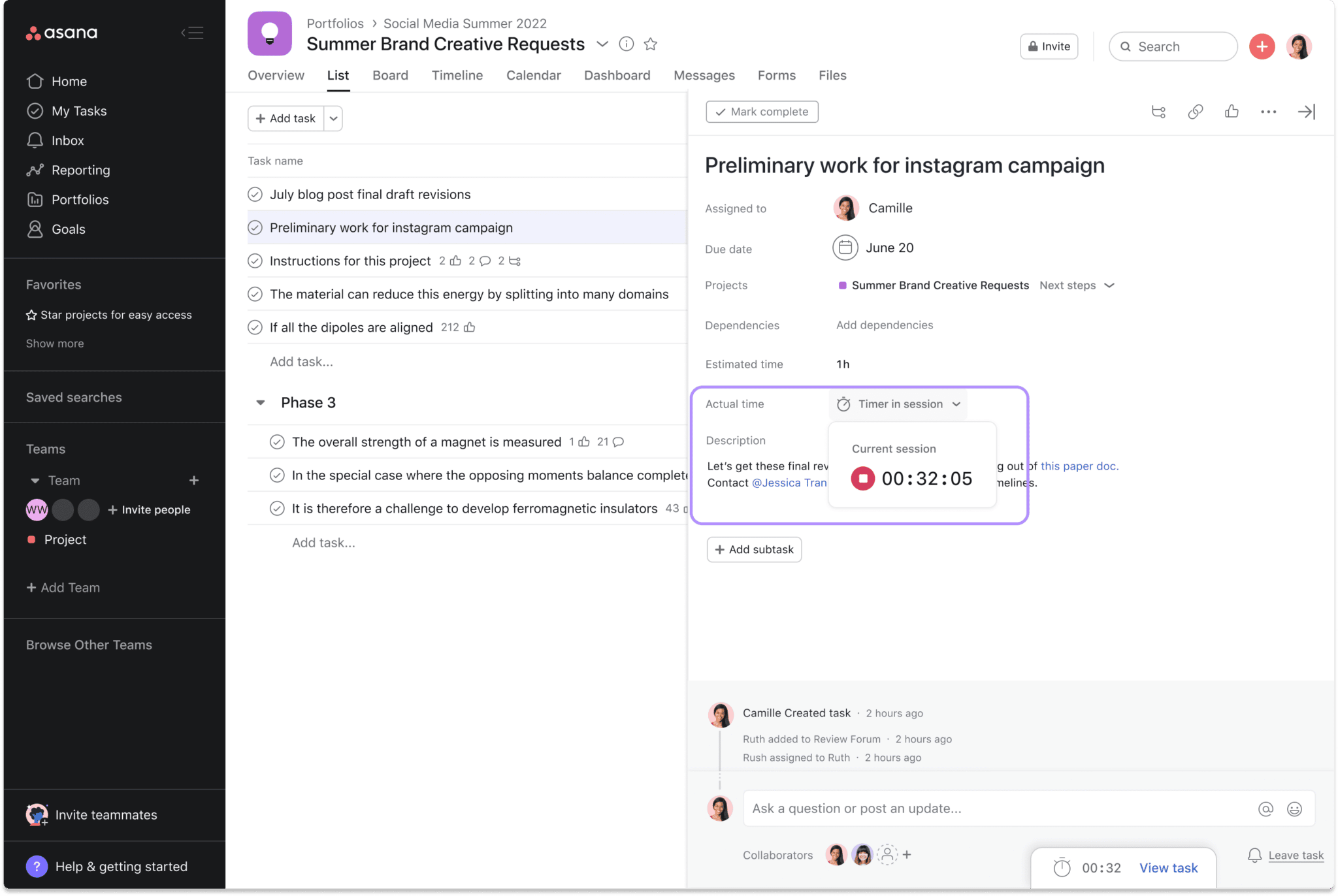Image resolution: width=1338 pixels, height=896 pixels.
Task: Copy task link with the chain icon
Action: pyautogui.click(x=1195, y=112)
